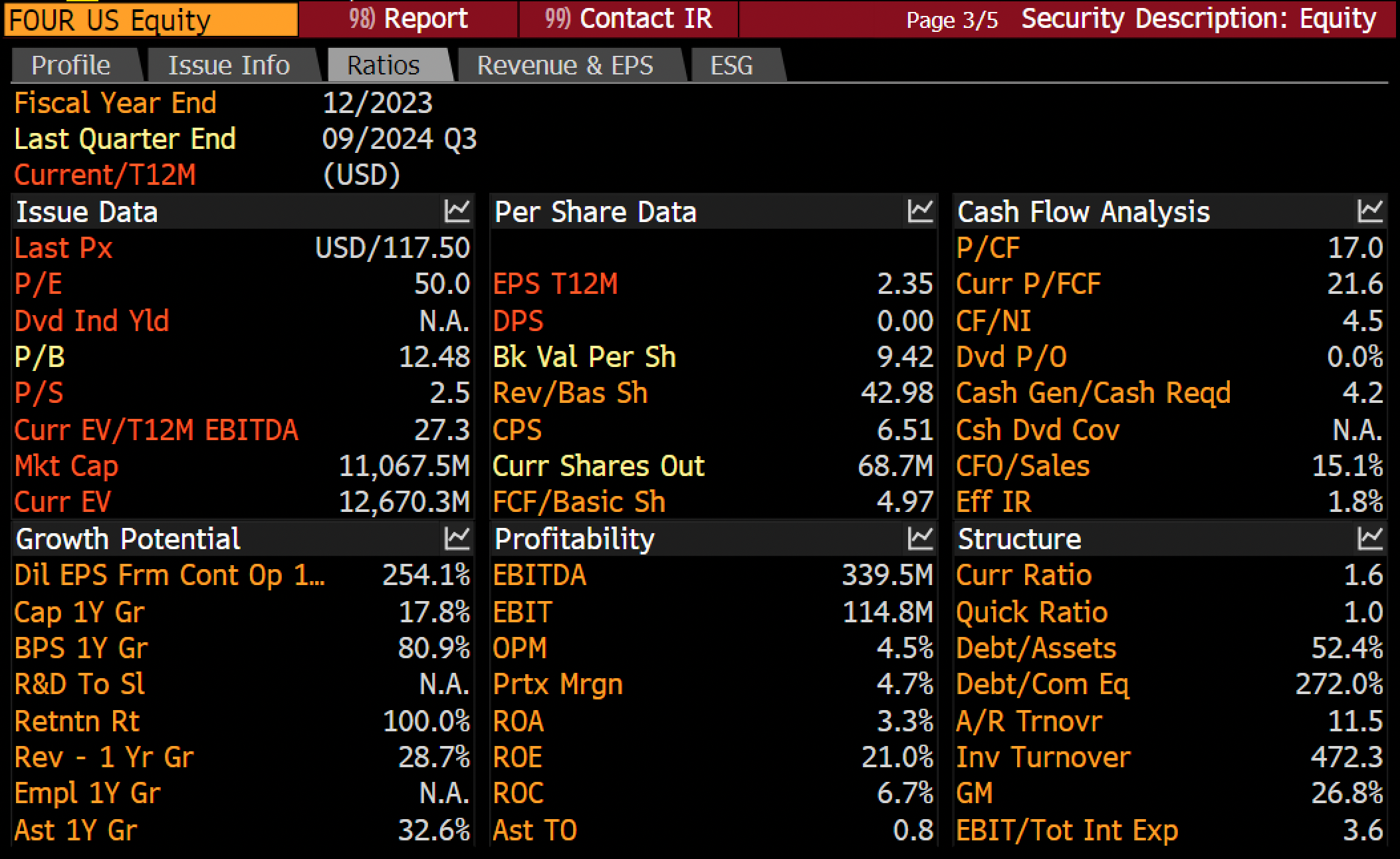Open chart icon in Issue Data header
This screenshot has height=859, width=1400.
pos(457,211)
